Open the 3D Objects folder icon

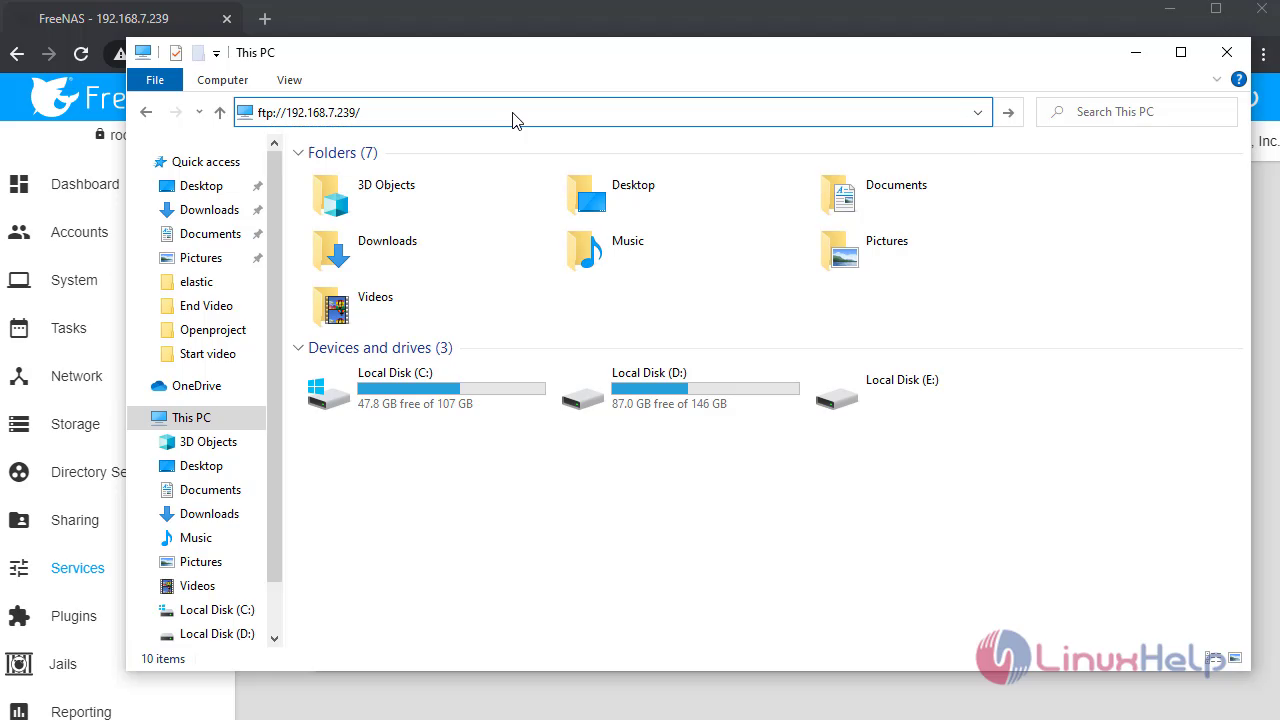pos(330,195)
